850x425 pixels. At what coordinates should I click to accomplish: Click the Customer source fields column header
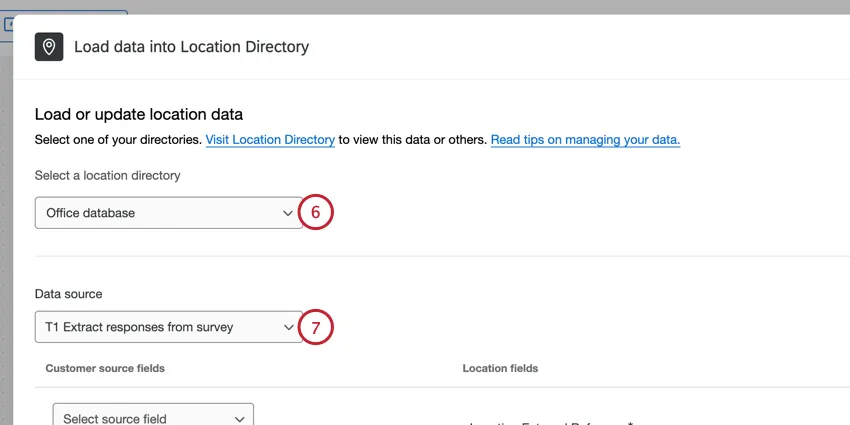[x=105, y=368]
